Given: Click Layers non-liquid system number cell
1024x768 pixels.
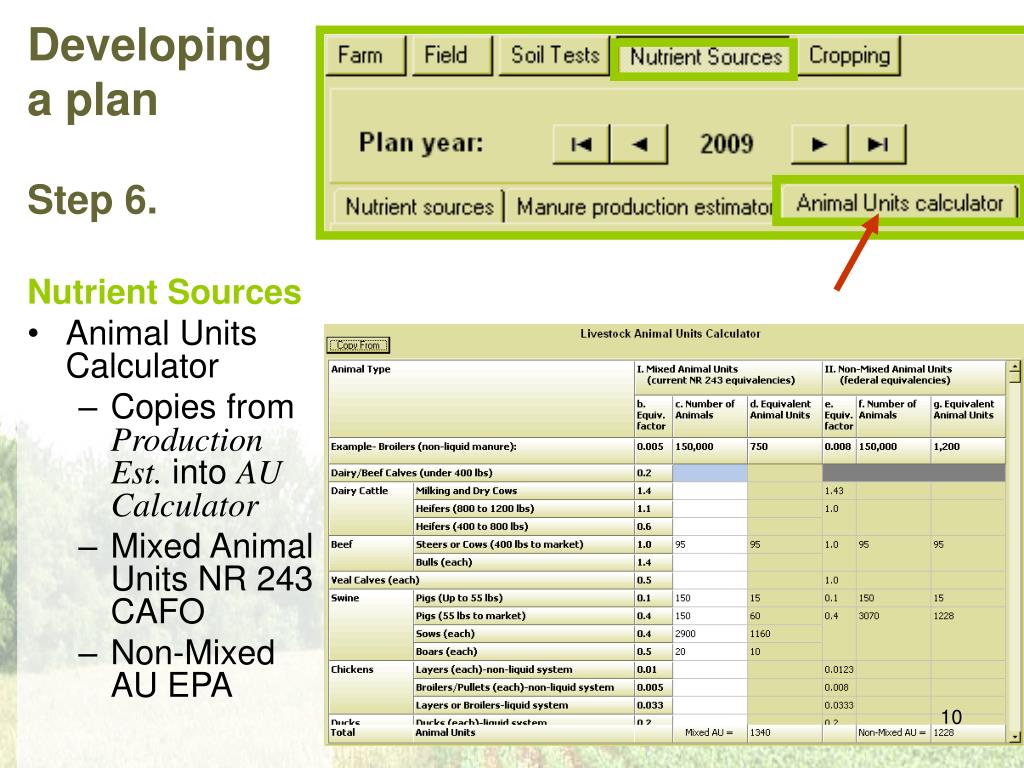Looking at the screenshot, I should click(710, 669).
